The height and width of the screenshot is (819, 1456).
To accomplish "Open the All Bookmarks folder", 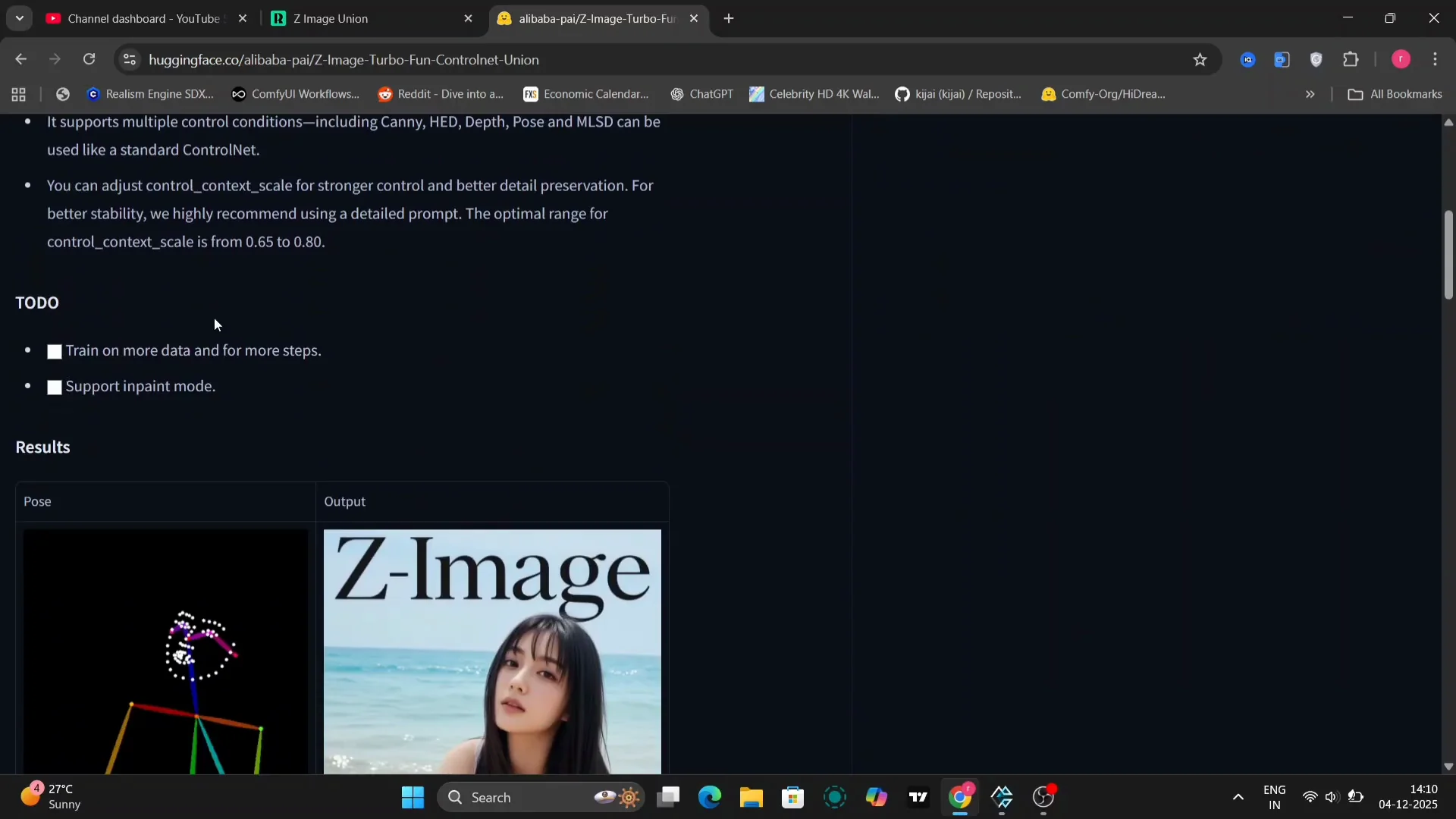I will pyautogui.click(x=1396, y=94).
